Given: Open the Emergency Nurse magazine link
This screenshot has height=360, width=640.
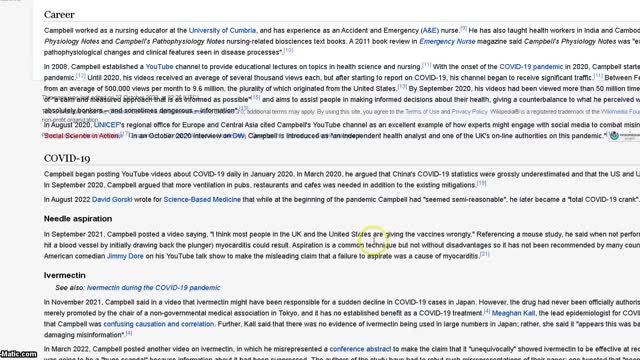Looking at the screenshot, I should tap(447, 42).
